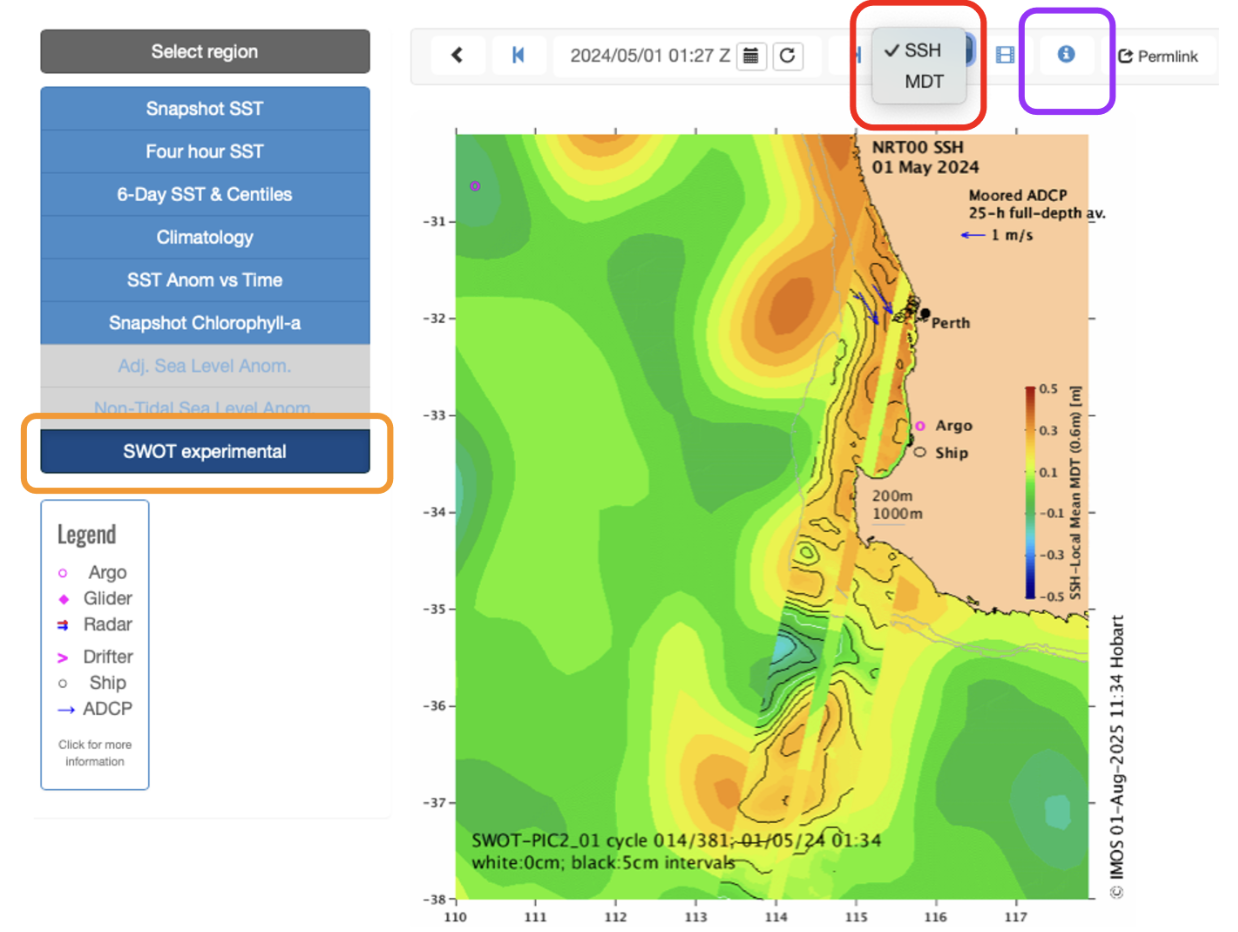Select 6-Day SST & Centiles
Image resolution: width=1238 pixels, height=932 pixels.
pyautogui.click(x=205, y=195)
